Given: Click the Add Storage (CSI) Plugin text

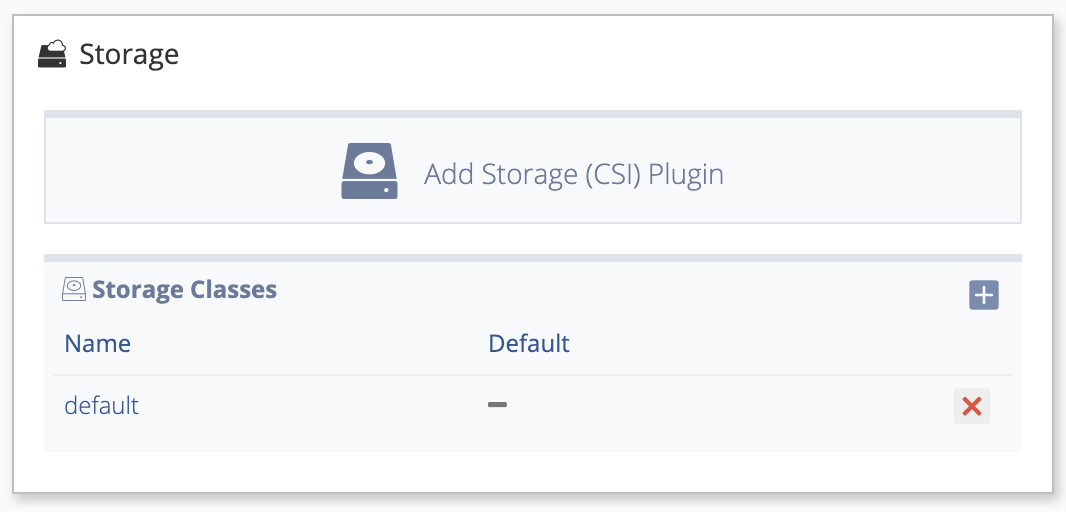Looking at the screenshot, I should tap(574, 174).
